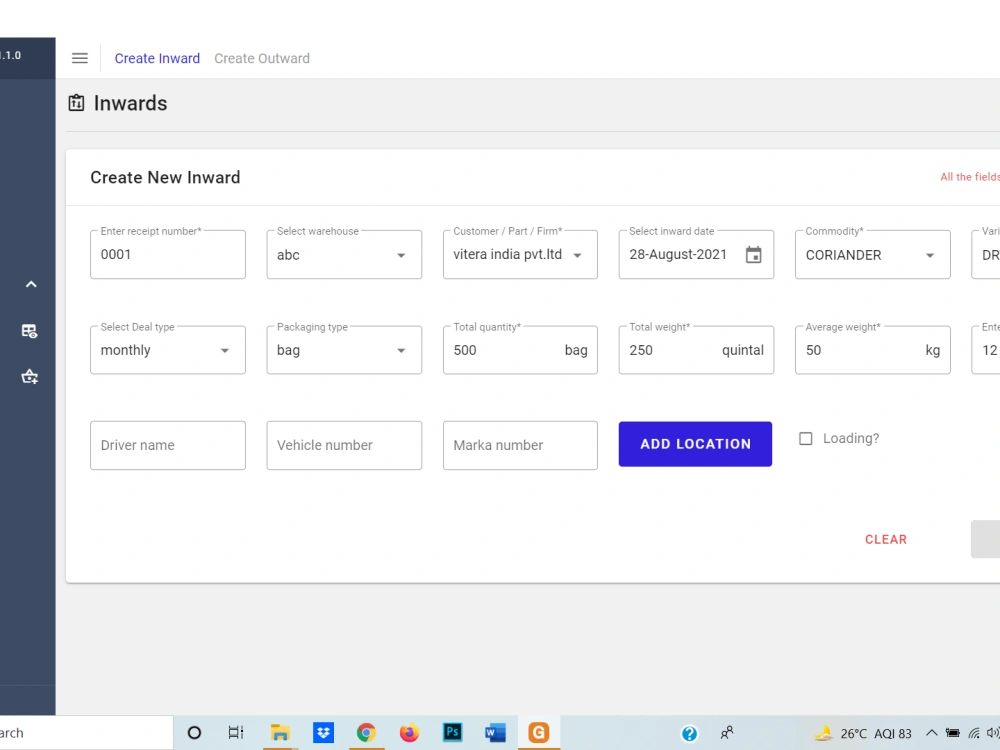The image size is (1000, 750).
Task: Switch to Create Inward tab
Action: pyautogui.click(x=157, y=58)
